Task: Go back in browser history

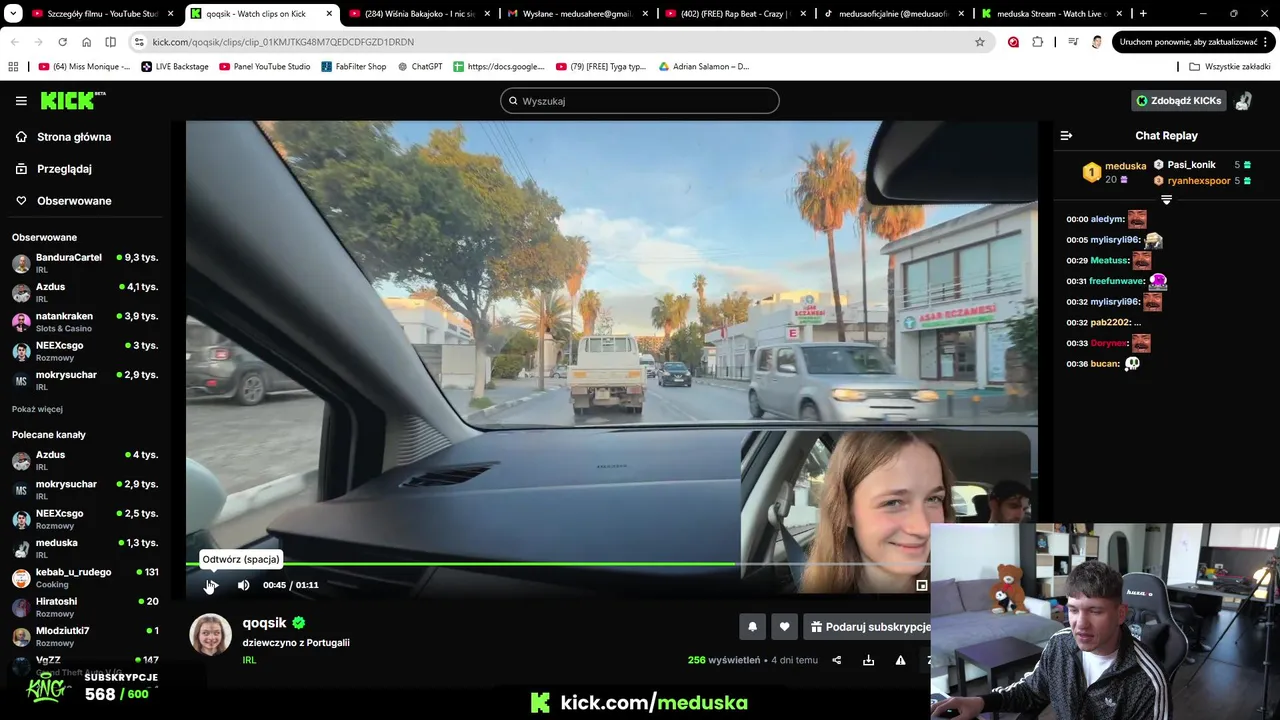Action: 14,42
